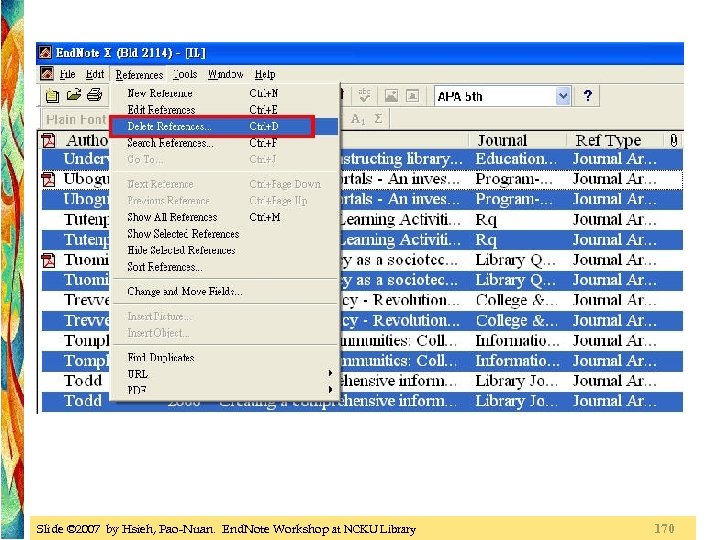Click the Insert Picture toolbar icon
The width and height of the screenshot is (720, 540).
click(391, 96)
